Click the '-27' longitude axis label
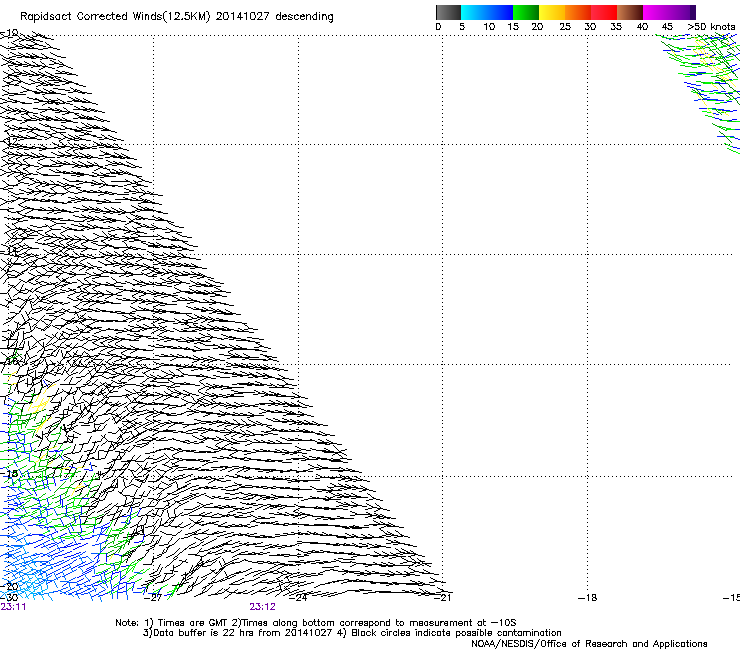The image size is (740, 650). pos(155,598)
